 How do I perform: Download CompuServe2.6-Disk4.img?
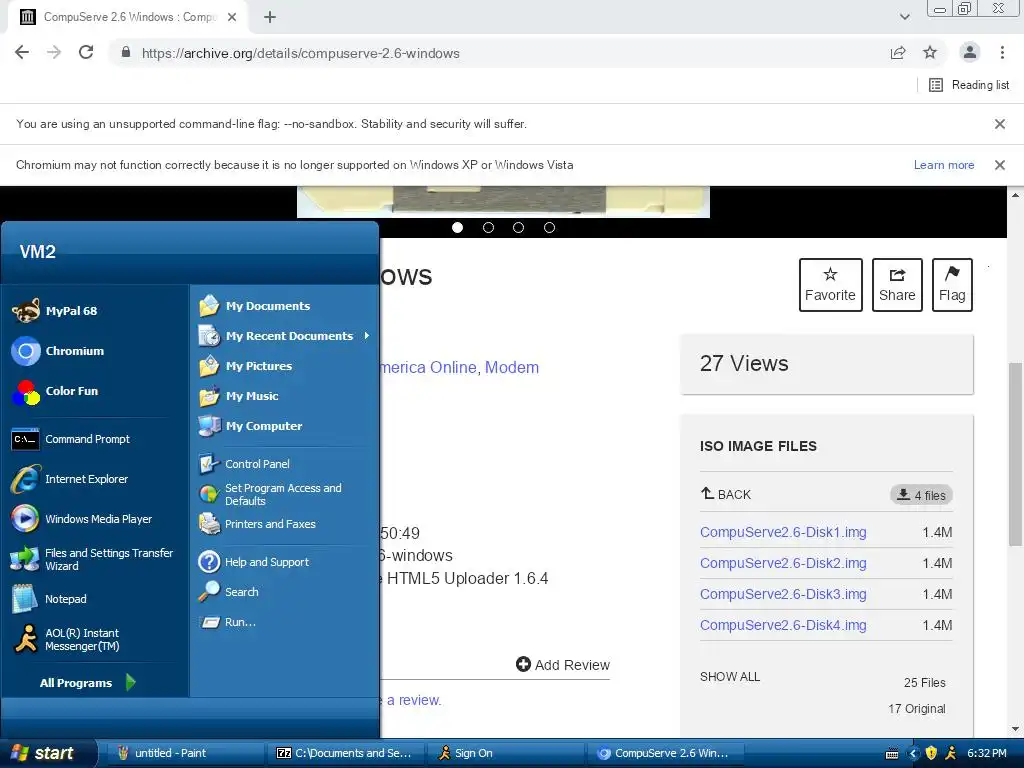(x=783, y=625)
